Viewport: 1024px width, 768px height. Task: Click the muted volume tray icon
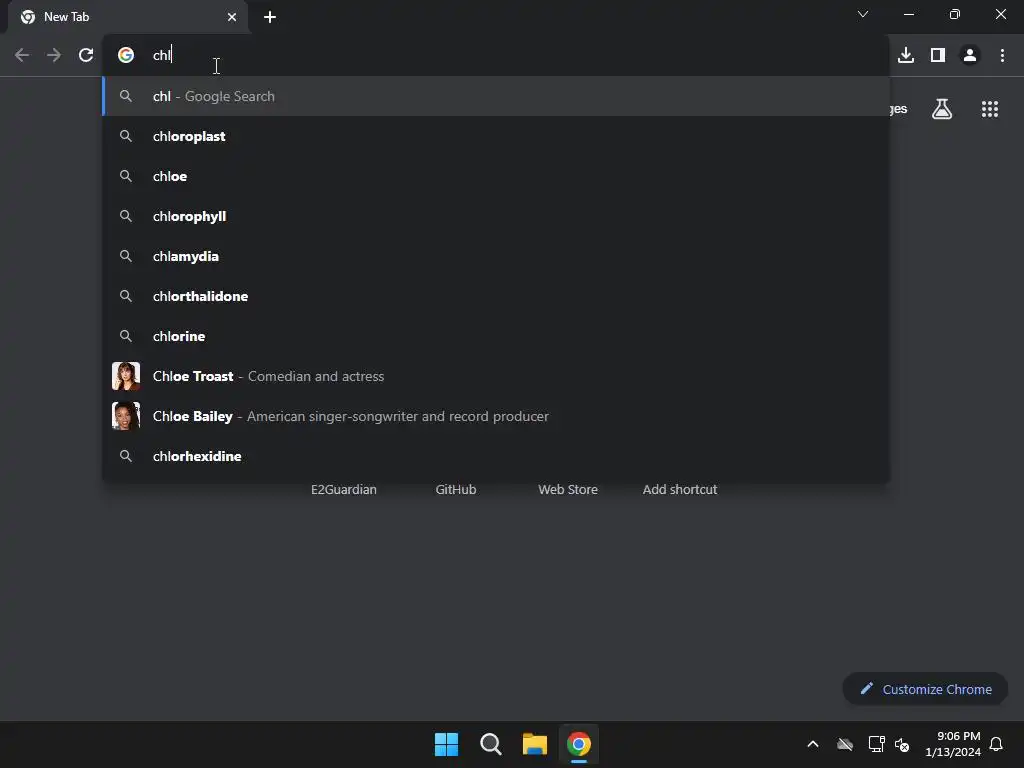click(x=902, y=744)
